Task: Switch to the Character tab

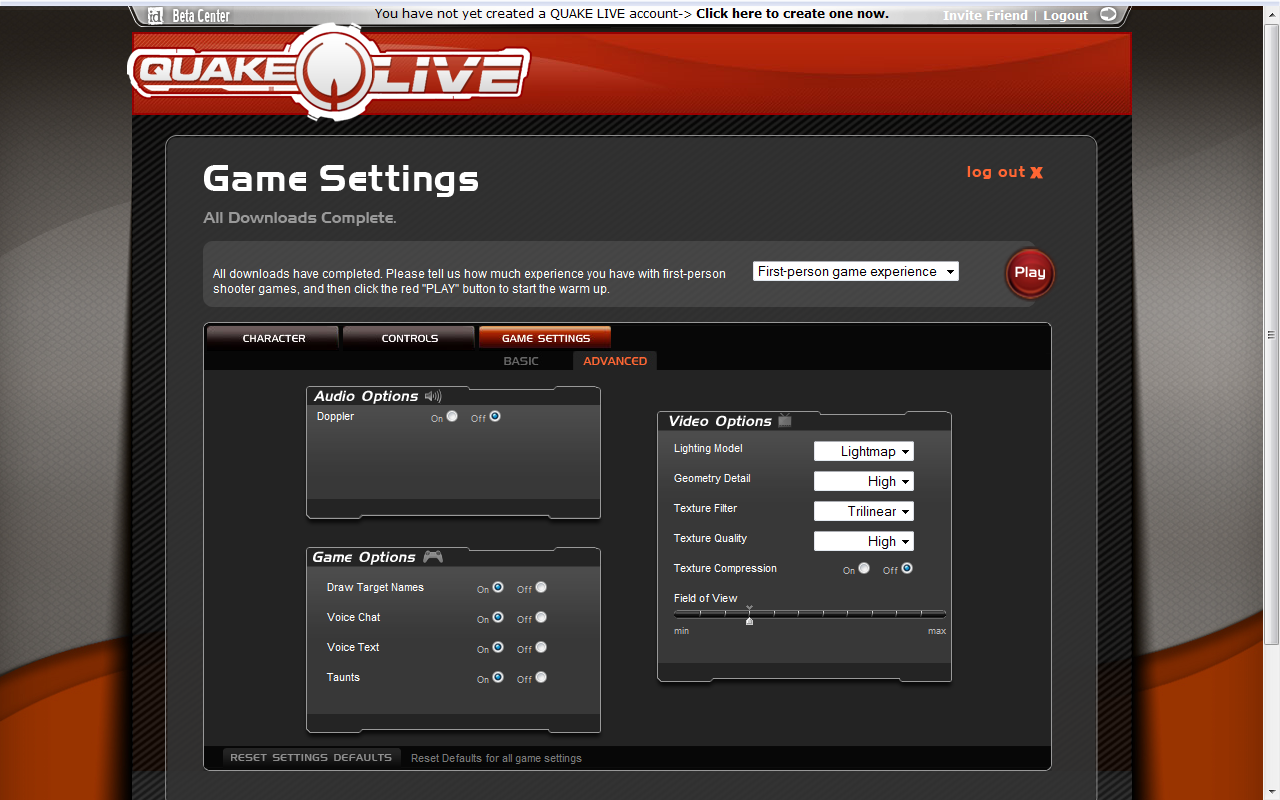Action: 273,338
